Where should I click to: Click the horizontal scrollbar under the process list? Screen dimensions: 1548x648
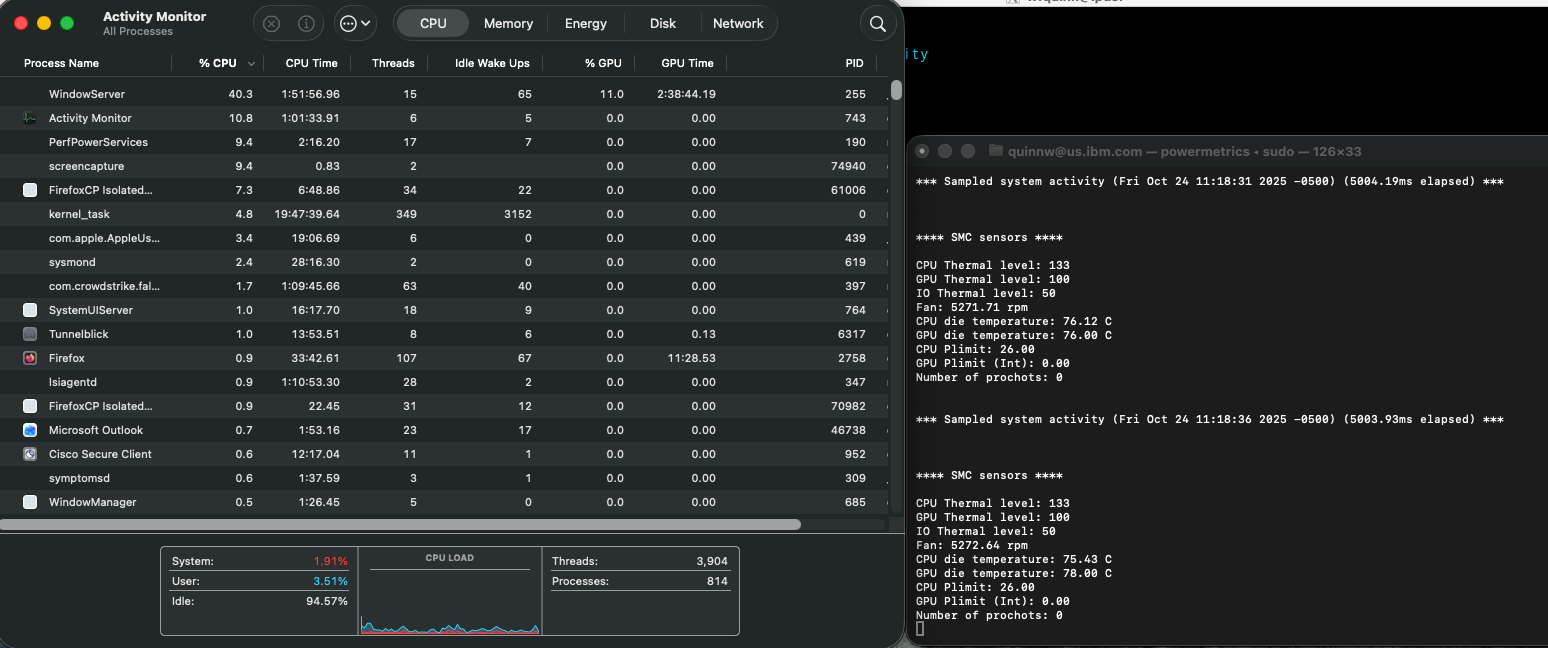[400, 524]
